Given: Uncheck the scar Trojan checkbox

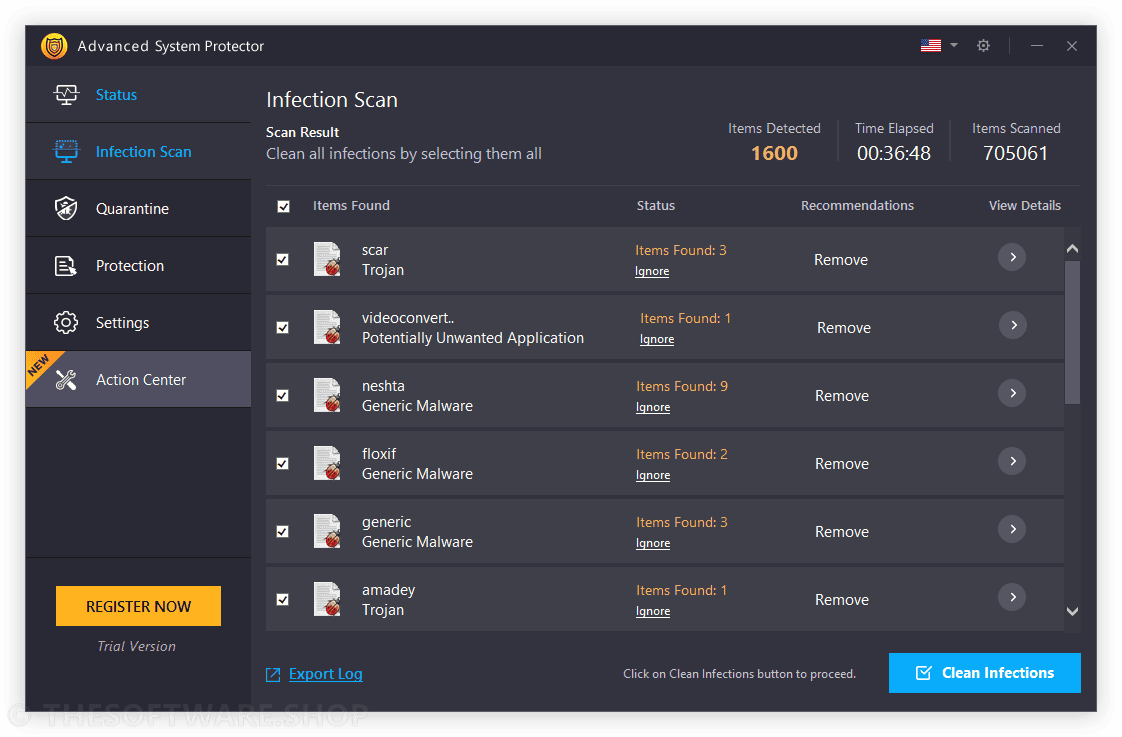Looking at the screenshot, I should [x=283, y=259].
